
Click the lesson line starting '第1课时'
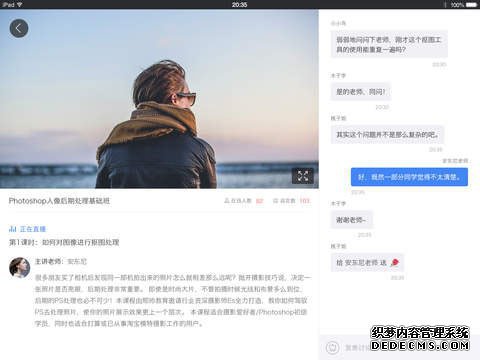coord(64,242)
